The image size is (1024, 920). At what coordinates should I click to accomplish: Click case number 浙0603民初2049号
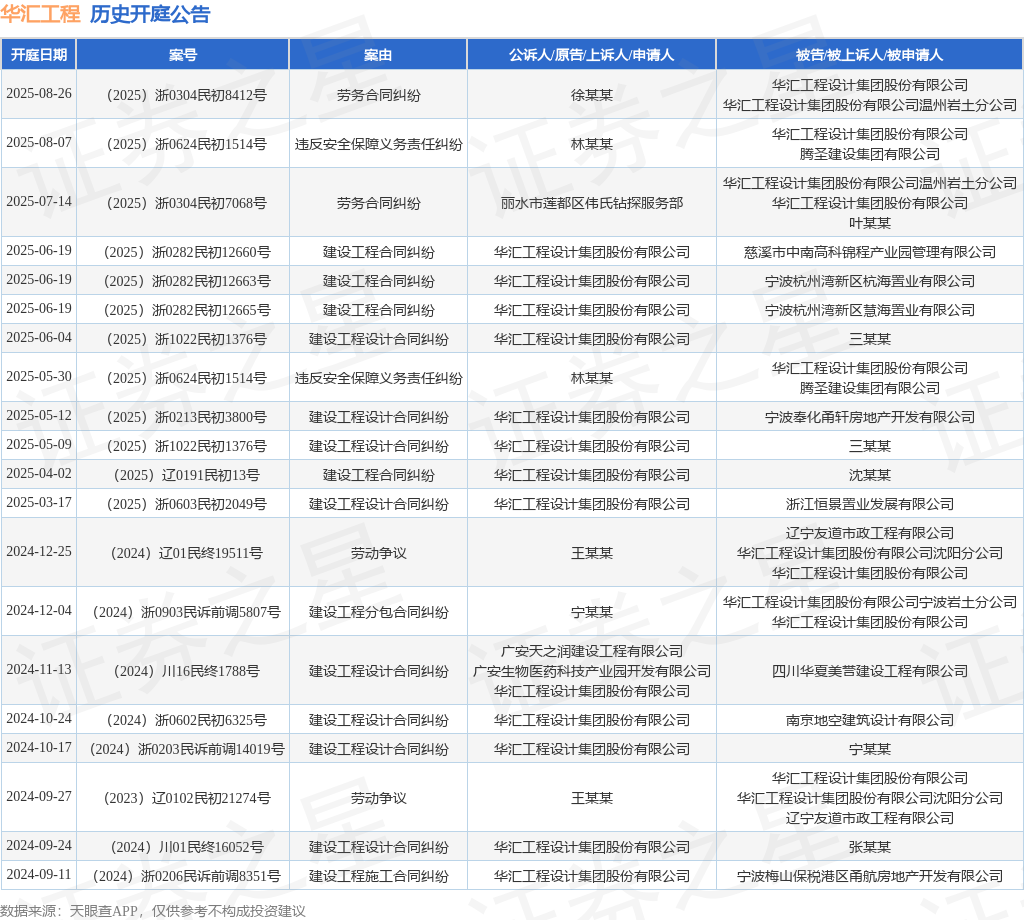coord(187,504)
